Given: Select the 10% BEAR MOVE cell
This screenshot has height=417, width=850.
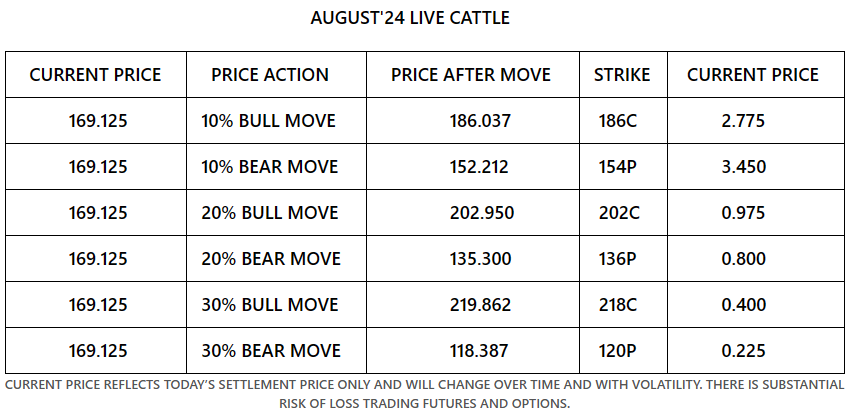Looking at the screenshot, I should click(x=270, y=167).
